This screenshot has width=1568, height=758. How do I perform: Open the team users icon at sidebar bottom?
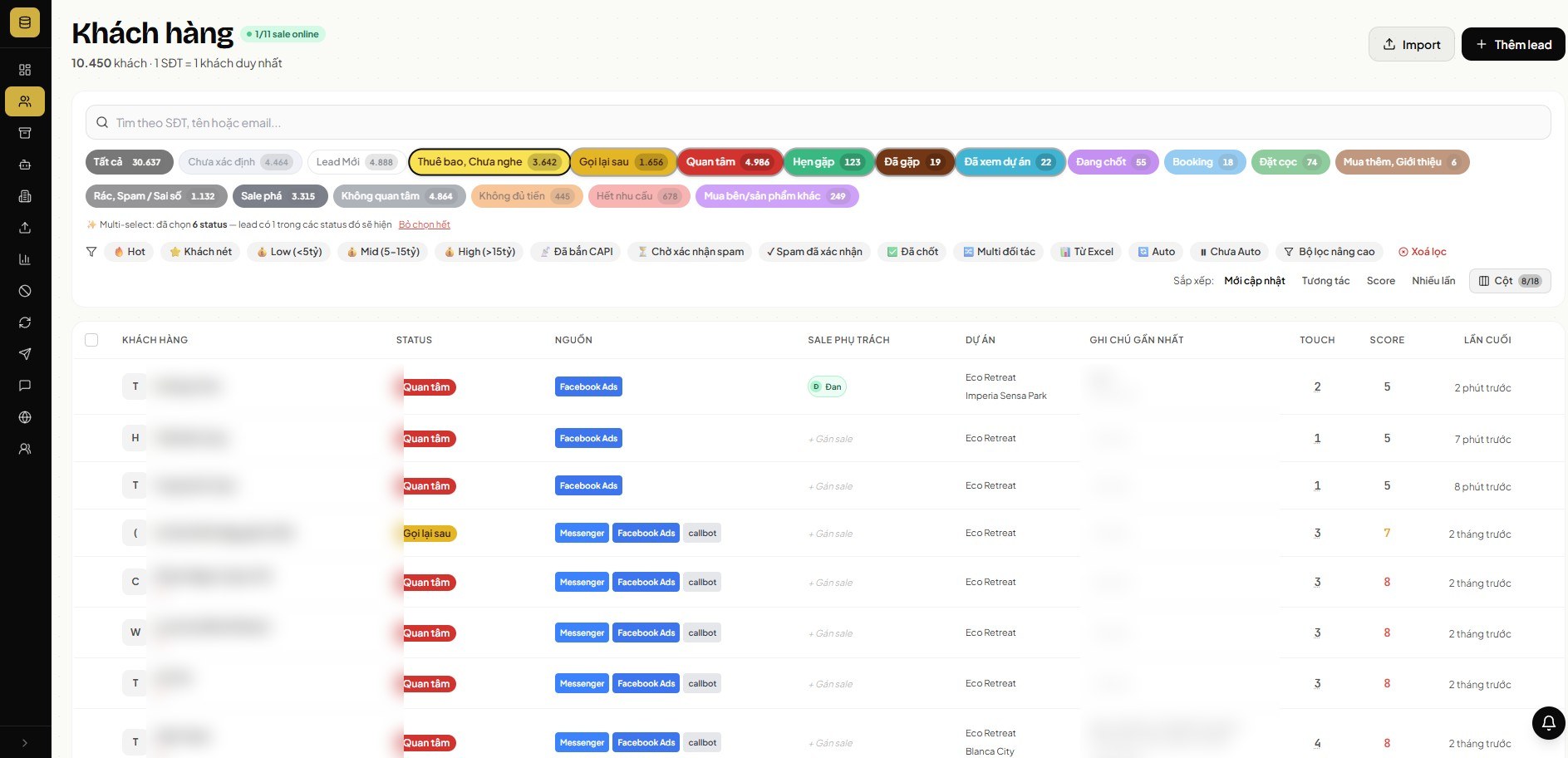pos(25,449)
